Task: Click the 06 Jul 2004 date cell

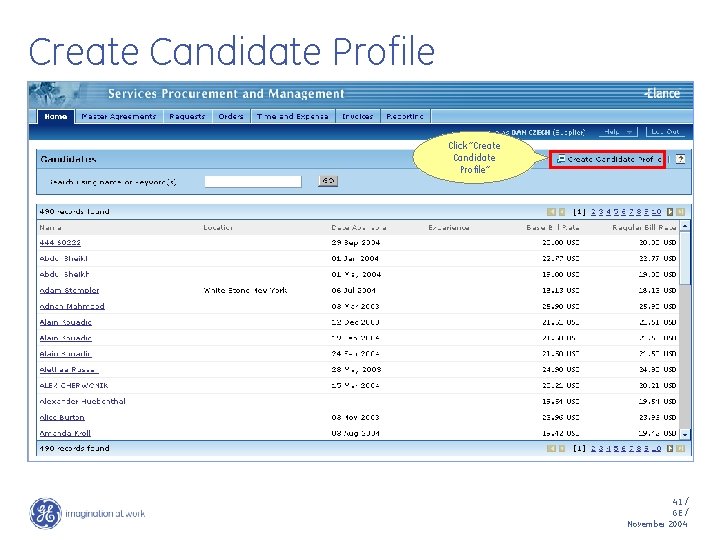Action: click(x=354, y=290)
